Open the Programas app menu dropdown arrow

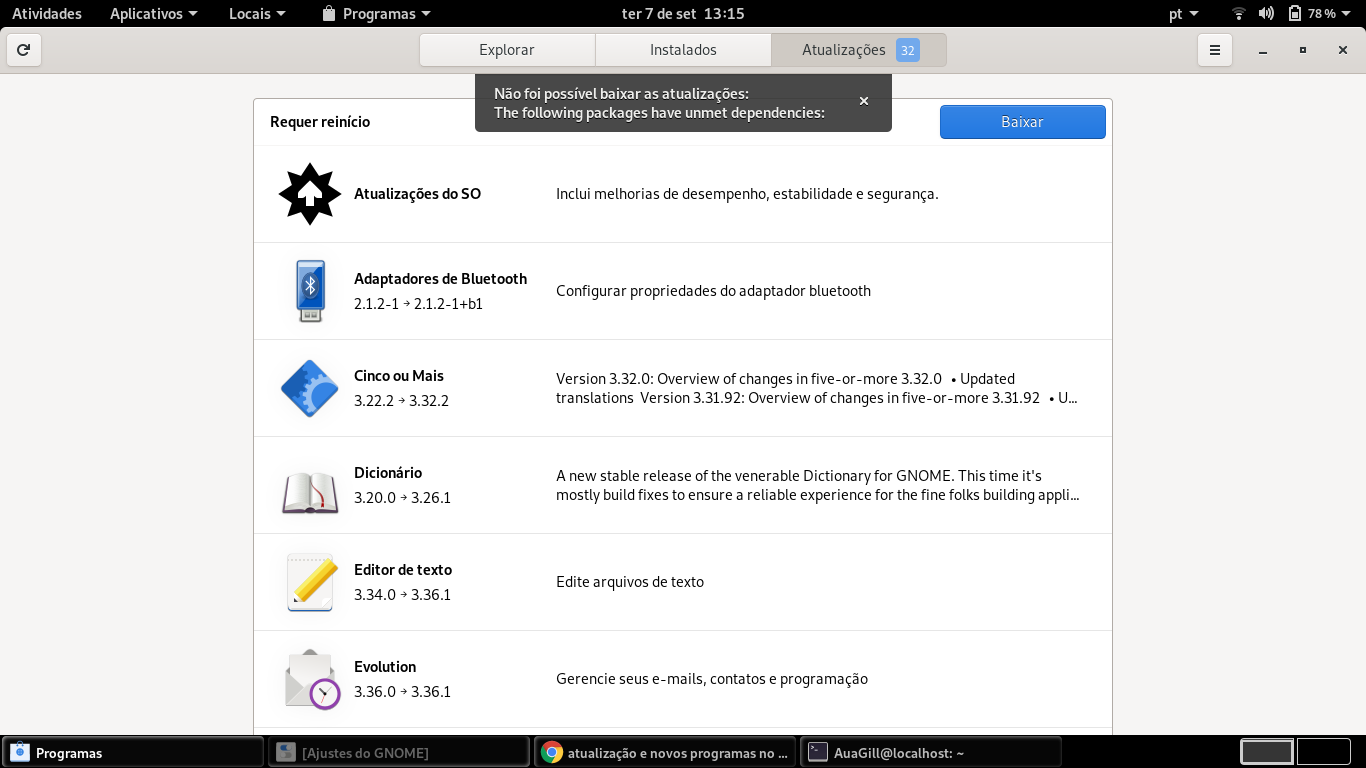[426, 14]
